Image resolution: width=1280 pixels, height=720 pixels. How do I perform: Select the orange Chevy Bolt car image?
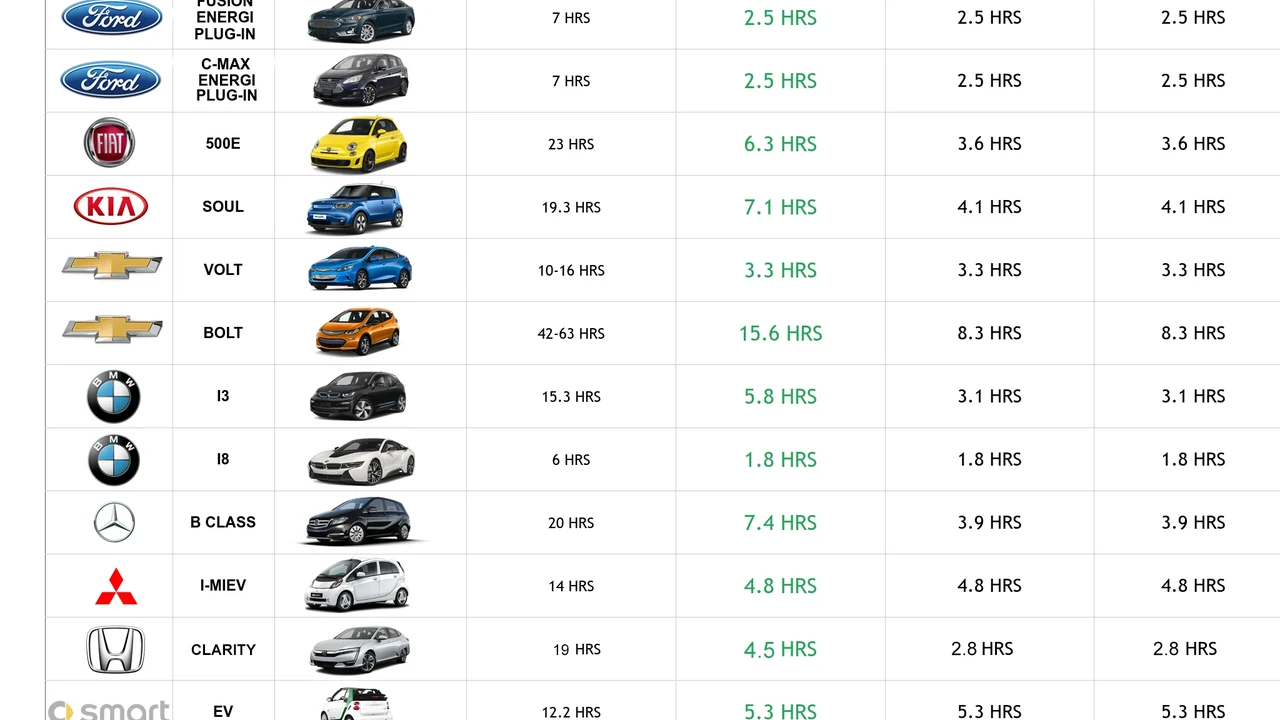358,331
